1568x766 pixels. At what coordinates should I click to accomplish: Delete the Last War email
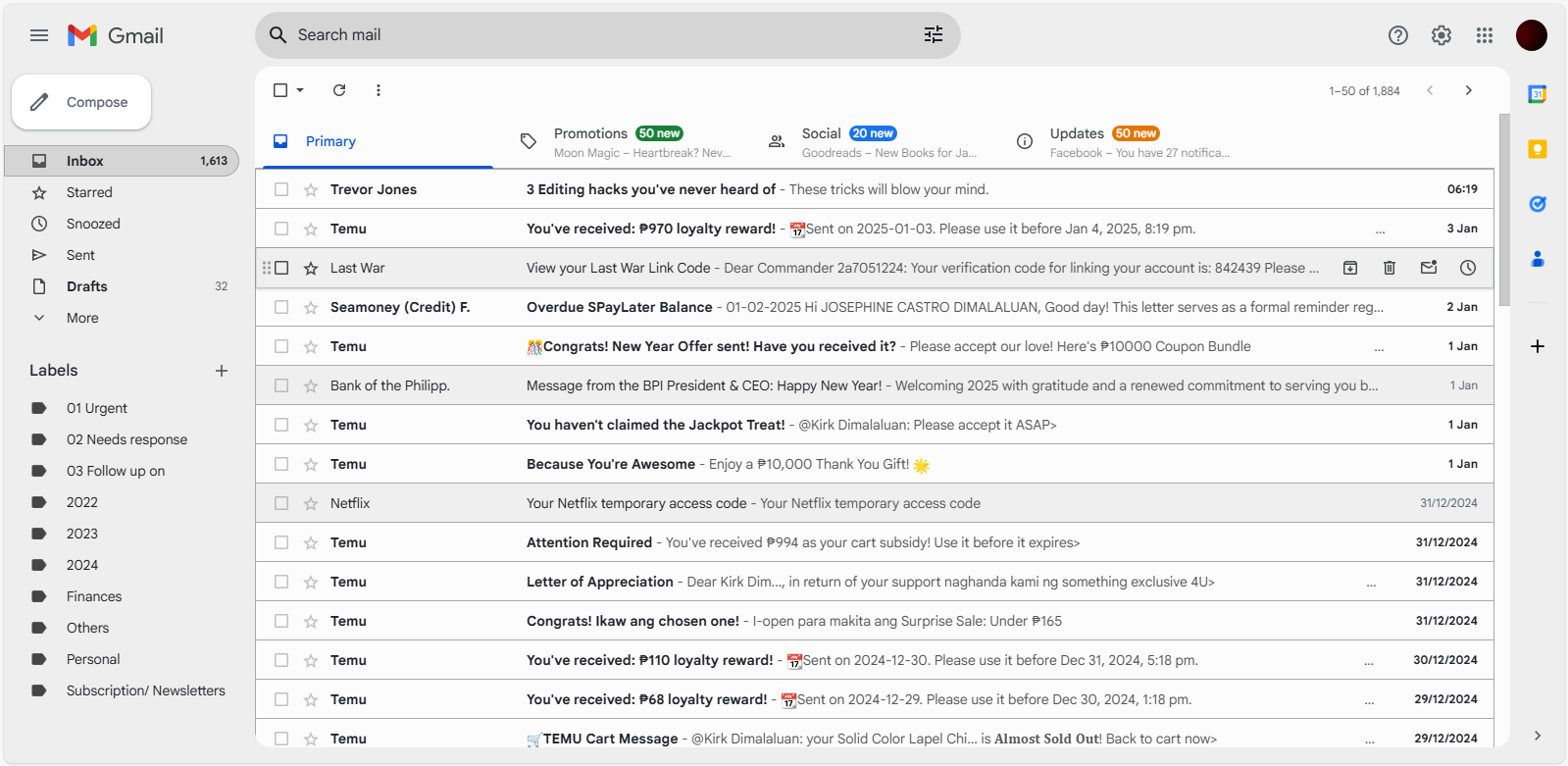(1390, 268)
